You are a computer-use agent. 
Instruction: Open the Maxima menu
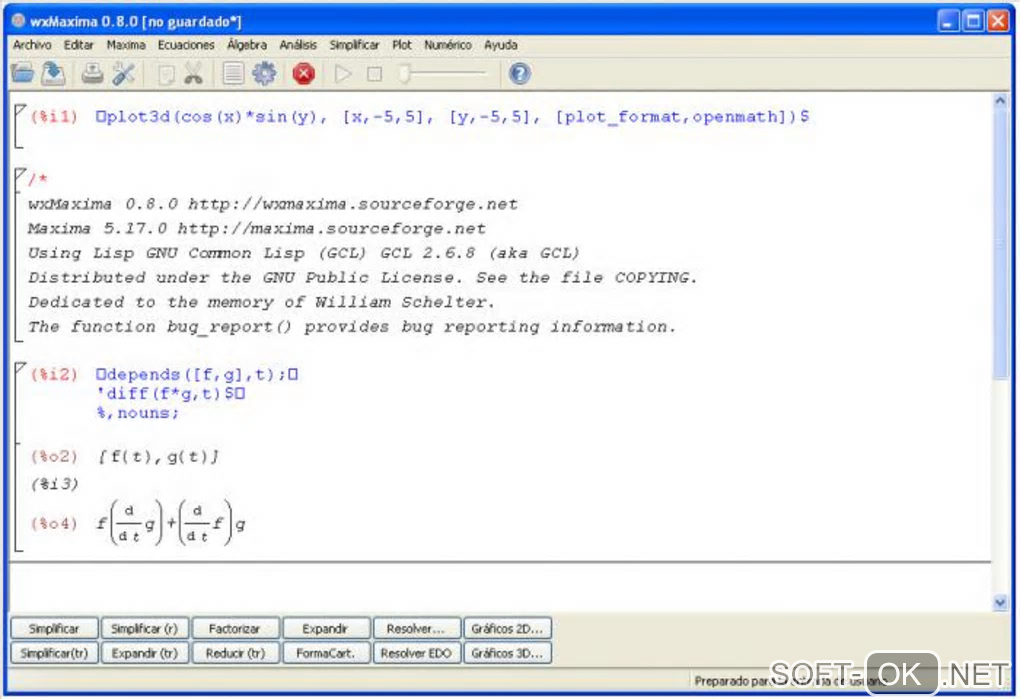(126, 45)
